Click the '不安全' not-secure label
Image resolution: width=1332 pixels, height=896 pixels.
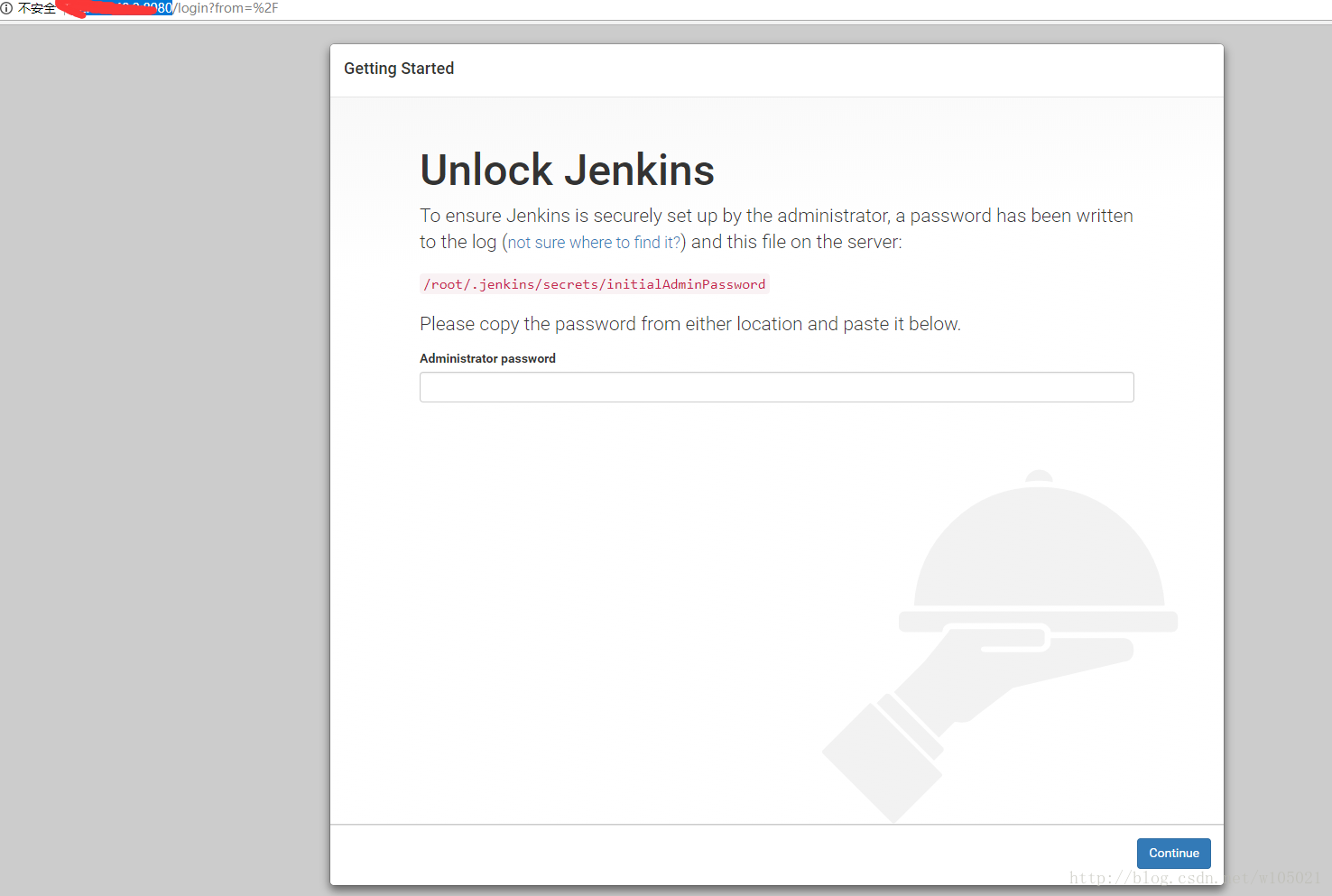(37, 8)
